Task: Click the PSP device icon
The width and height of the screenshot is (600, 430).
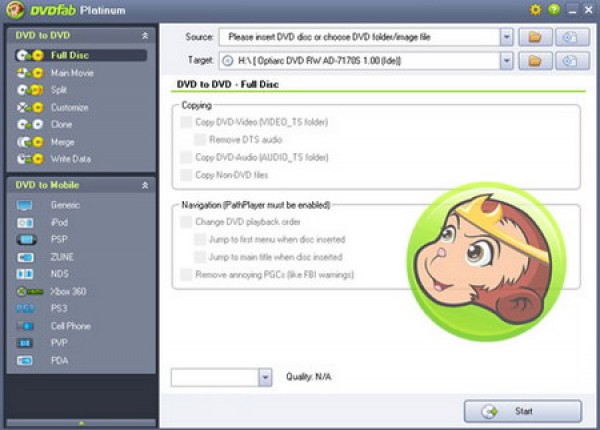Action: [x=26, y=239]
